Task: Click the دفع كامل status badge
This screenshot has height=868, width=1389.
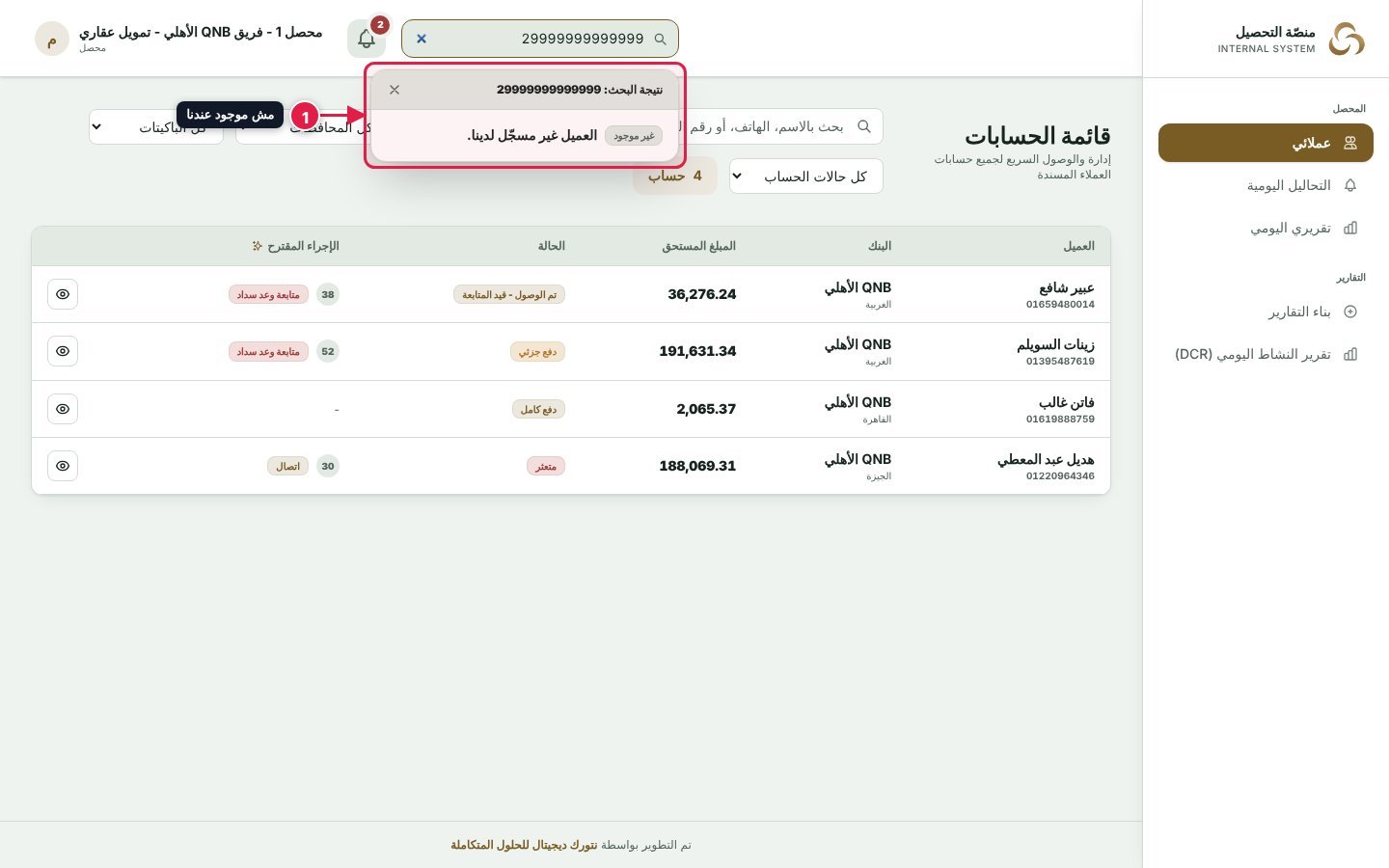Action: tap(538, 409)
